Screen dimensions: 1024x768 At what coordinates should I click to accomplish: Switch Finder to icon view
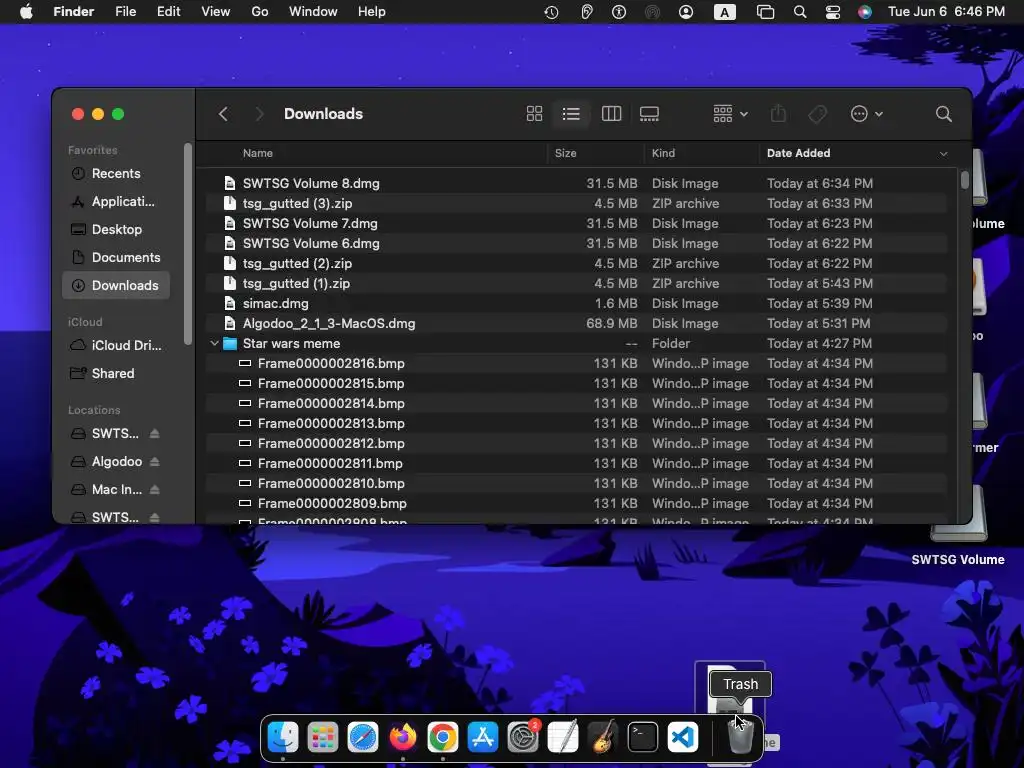click(534, 114)
